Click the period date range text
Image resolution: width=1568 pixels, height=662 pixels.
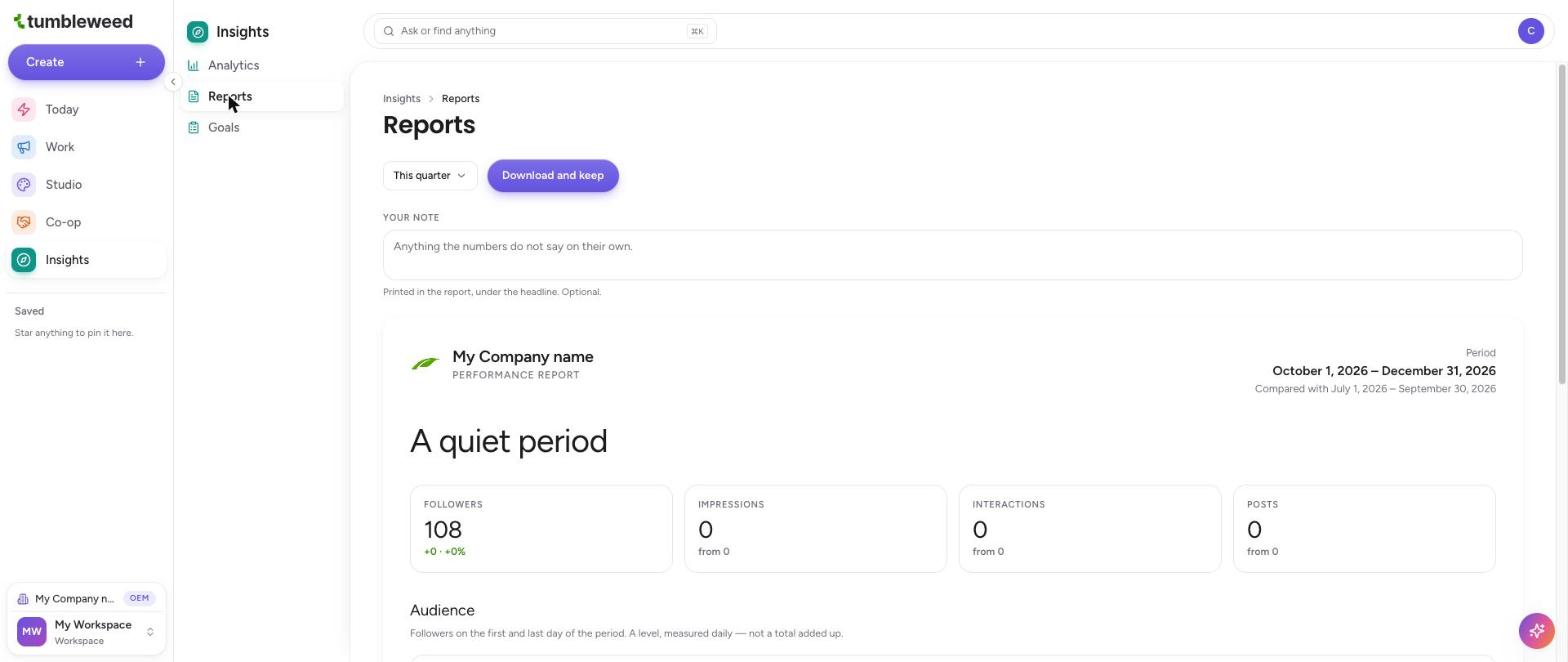click(1384, 371)
